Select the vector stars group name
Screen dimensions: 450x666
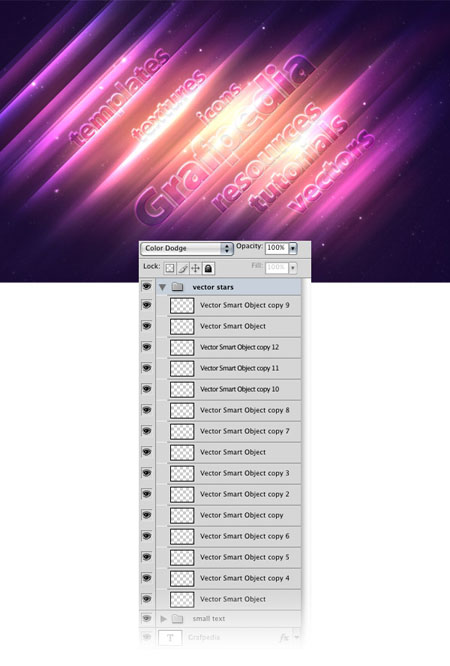(213, 288)
